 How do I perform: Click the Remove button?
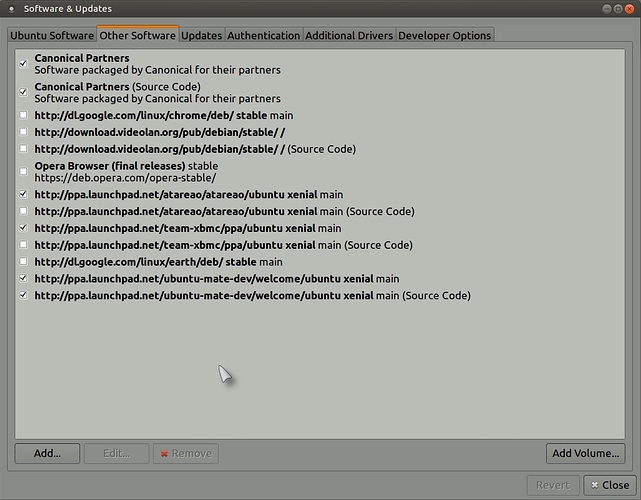(x=186, y=453)
